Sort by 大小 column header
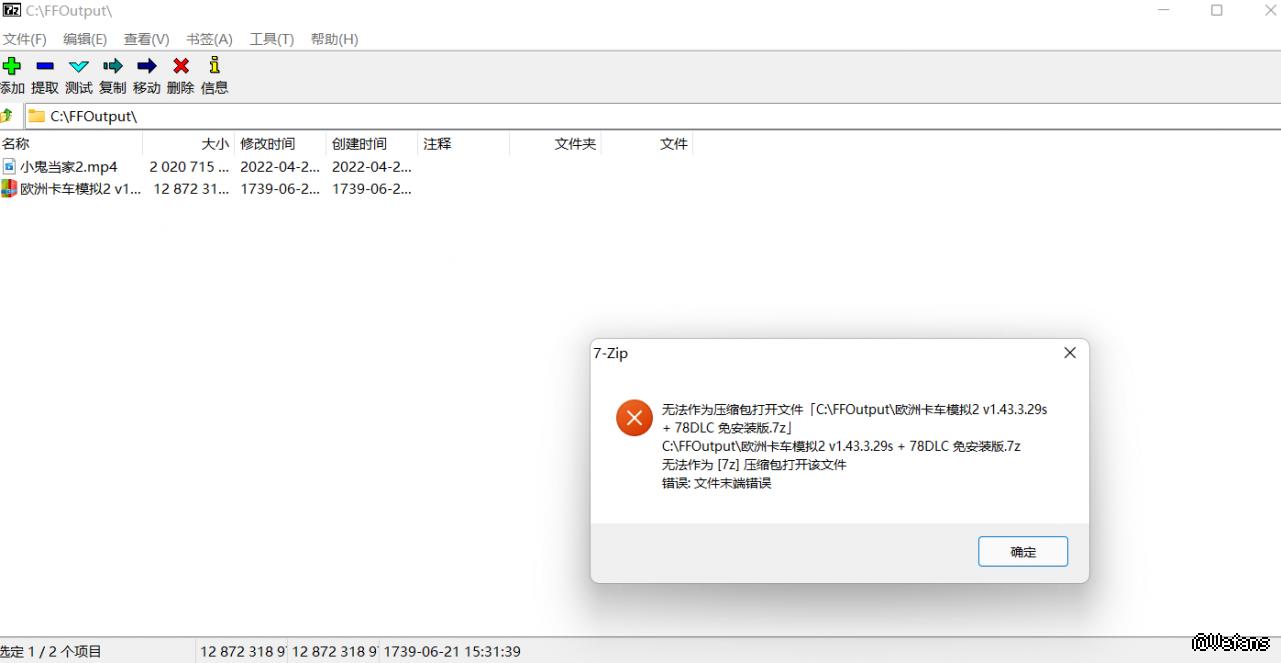This screenshot has width=1281, height=663. pyautogui.click(x=188, y=144)
